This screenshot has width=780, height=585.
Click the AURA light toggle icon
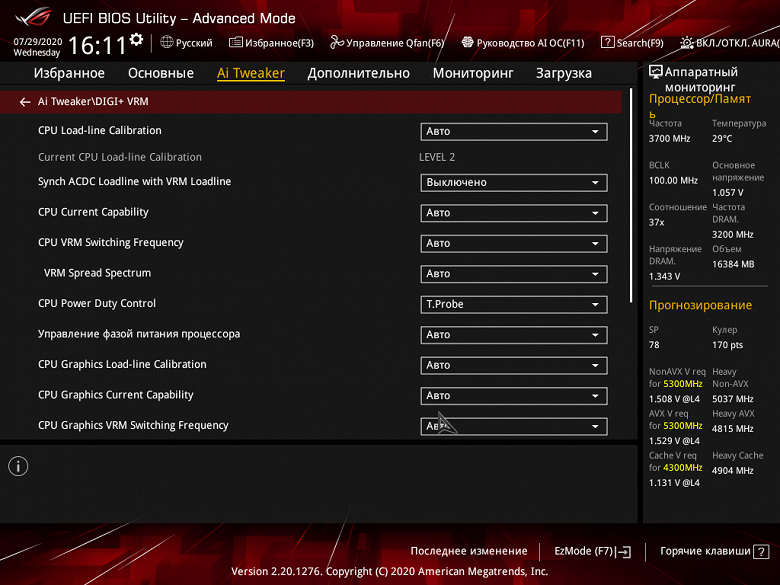pos(687,43)
